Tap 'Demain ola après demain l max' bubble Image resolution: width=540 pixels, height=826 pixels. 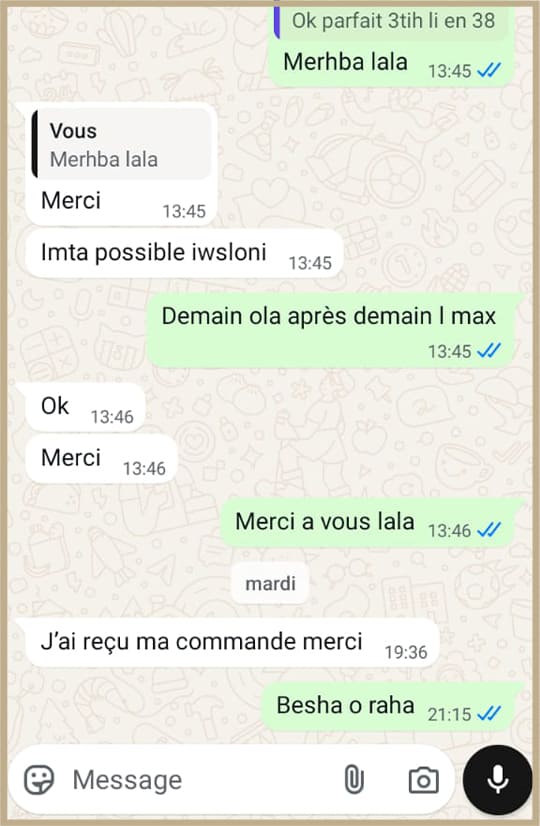pyautogui.click(x=330, y=330)
